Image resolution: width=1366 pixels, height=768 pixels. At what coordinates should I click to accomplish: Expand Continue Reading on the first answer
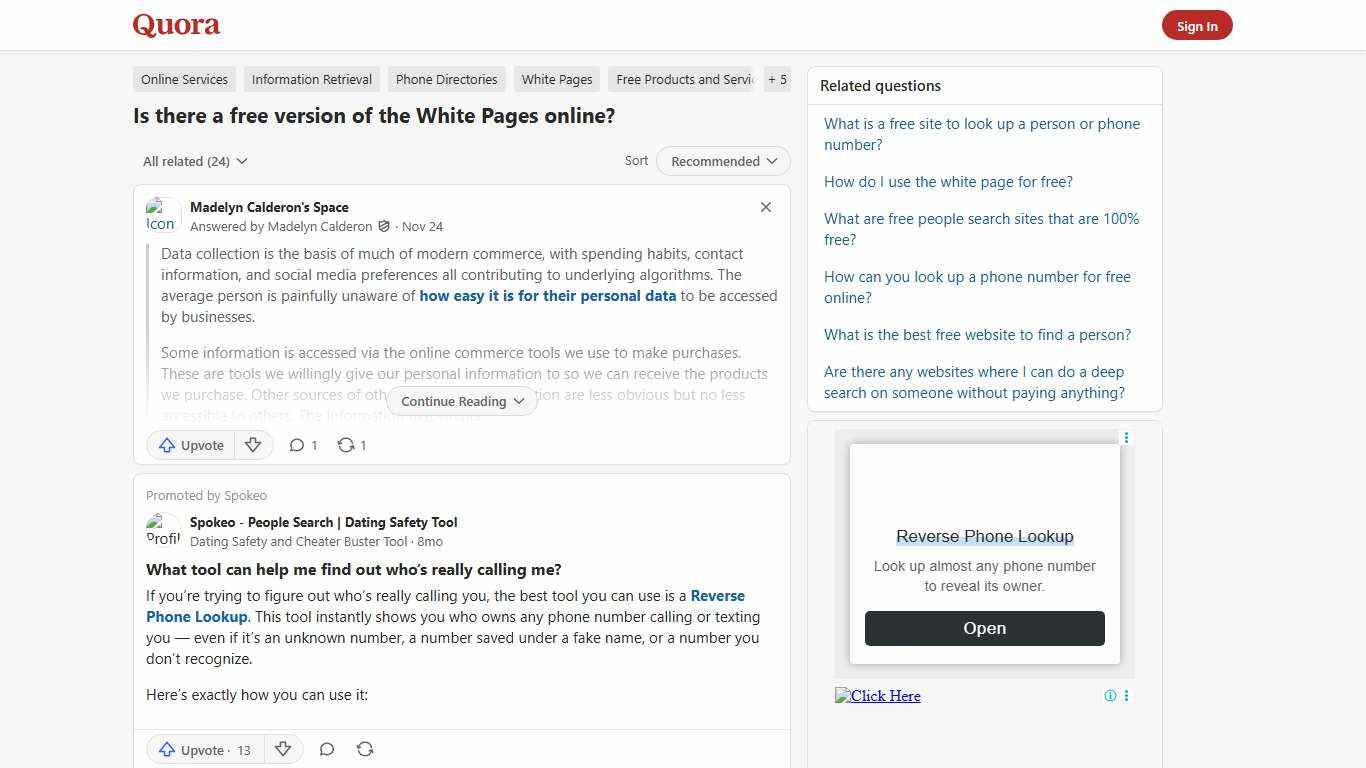461,401
